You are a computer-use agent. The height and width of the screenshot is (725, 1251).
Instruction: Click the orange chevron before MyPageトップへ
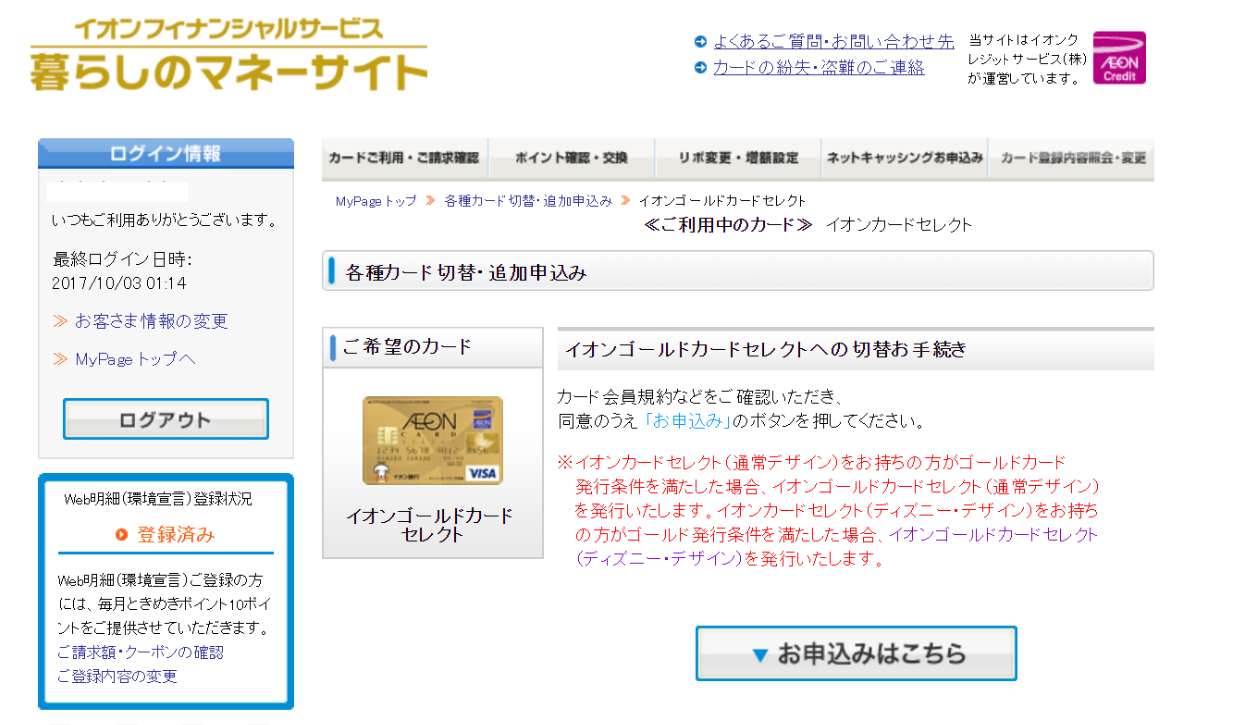[61, 359]
